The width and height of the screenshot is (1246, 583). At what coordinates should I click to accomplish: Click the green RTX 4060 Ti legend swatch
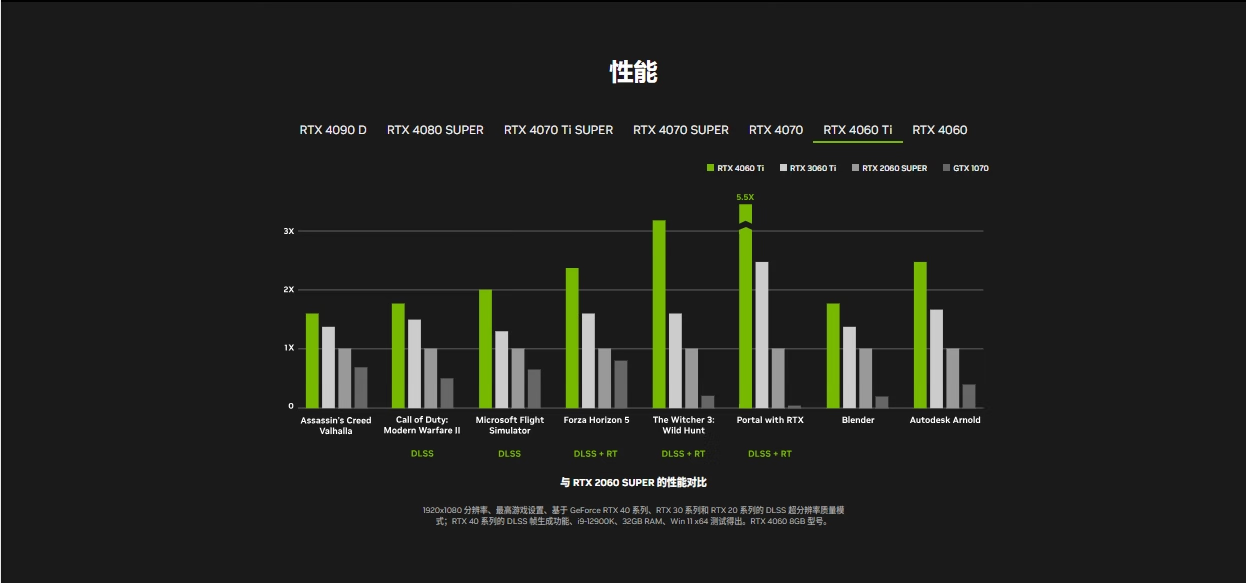pos(711,168)
